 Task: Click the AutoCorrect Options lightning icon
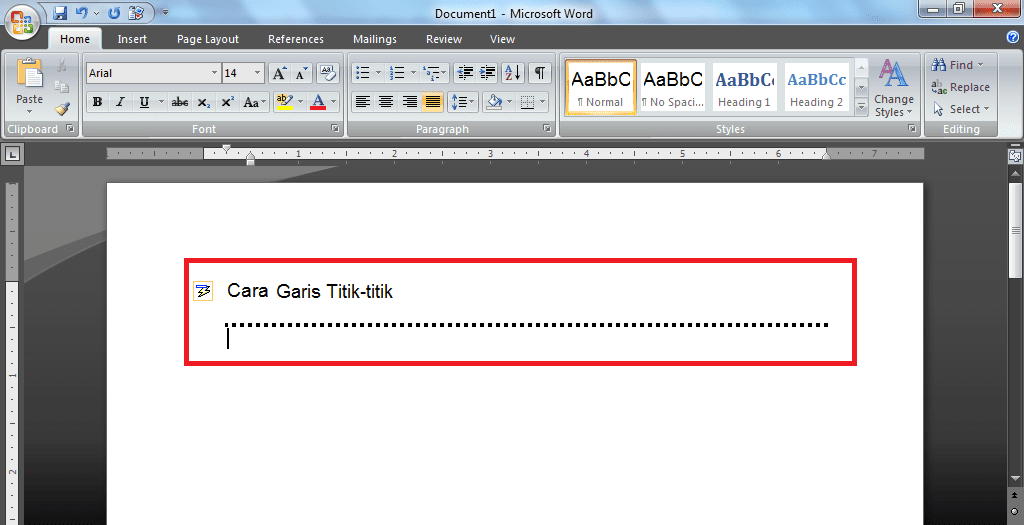tap(203, 291)
